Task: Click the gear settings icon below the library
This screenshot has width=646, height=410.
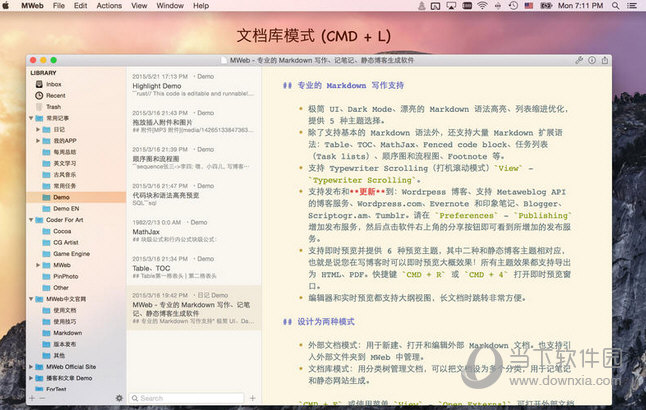Action: click(x=119, y=398)
